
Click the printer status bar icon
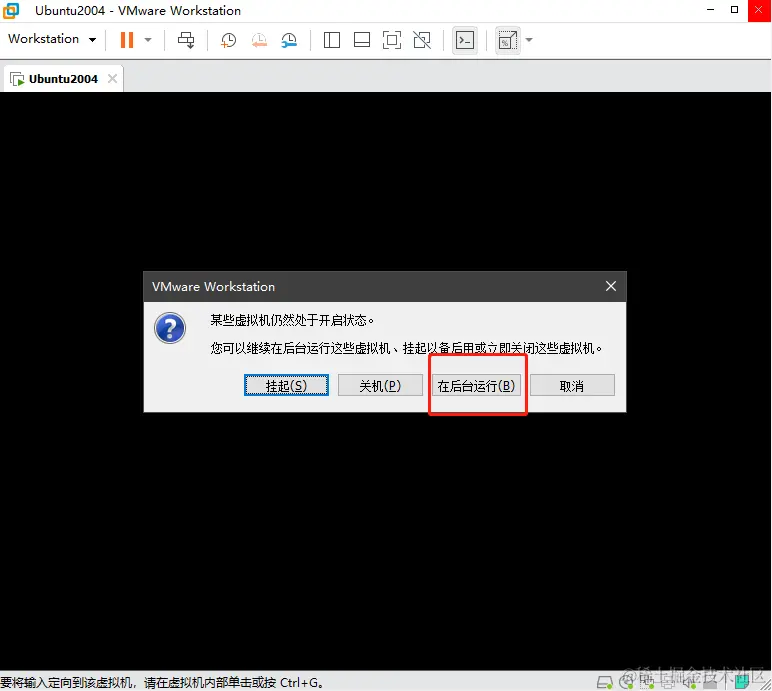pos(668,682)
